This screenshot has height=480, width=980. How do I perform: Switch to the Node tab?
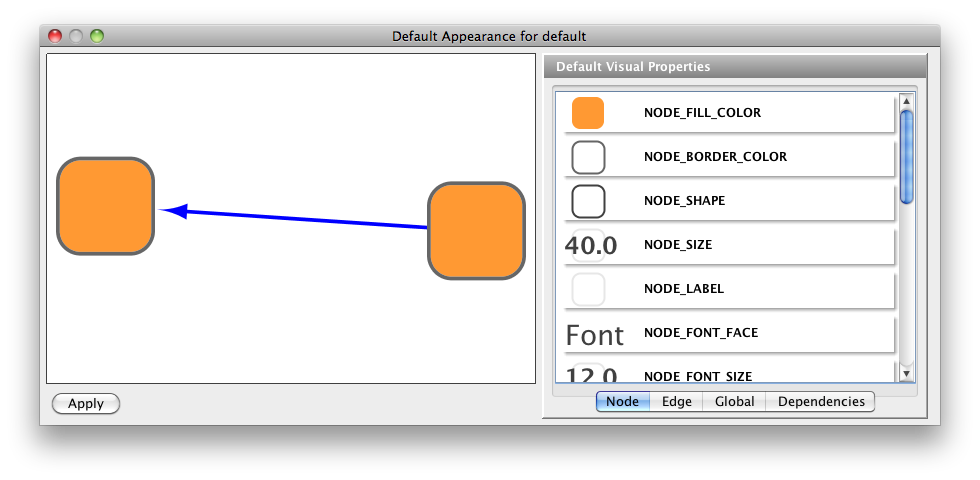tap(622, 401)
